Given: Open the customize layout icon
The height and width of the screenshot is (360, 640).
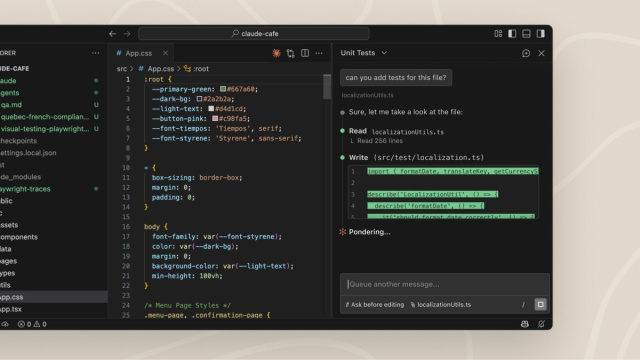Looking at the screenshot, I should click(x=498, y=33).
